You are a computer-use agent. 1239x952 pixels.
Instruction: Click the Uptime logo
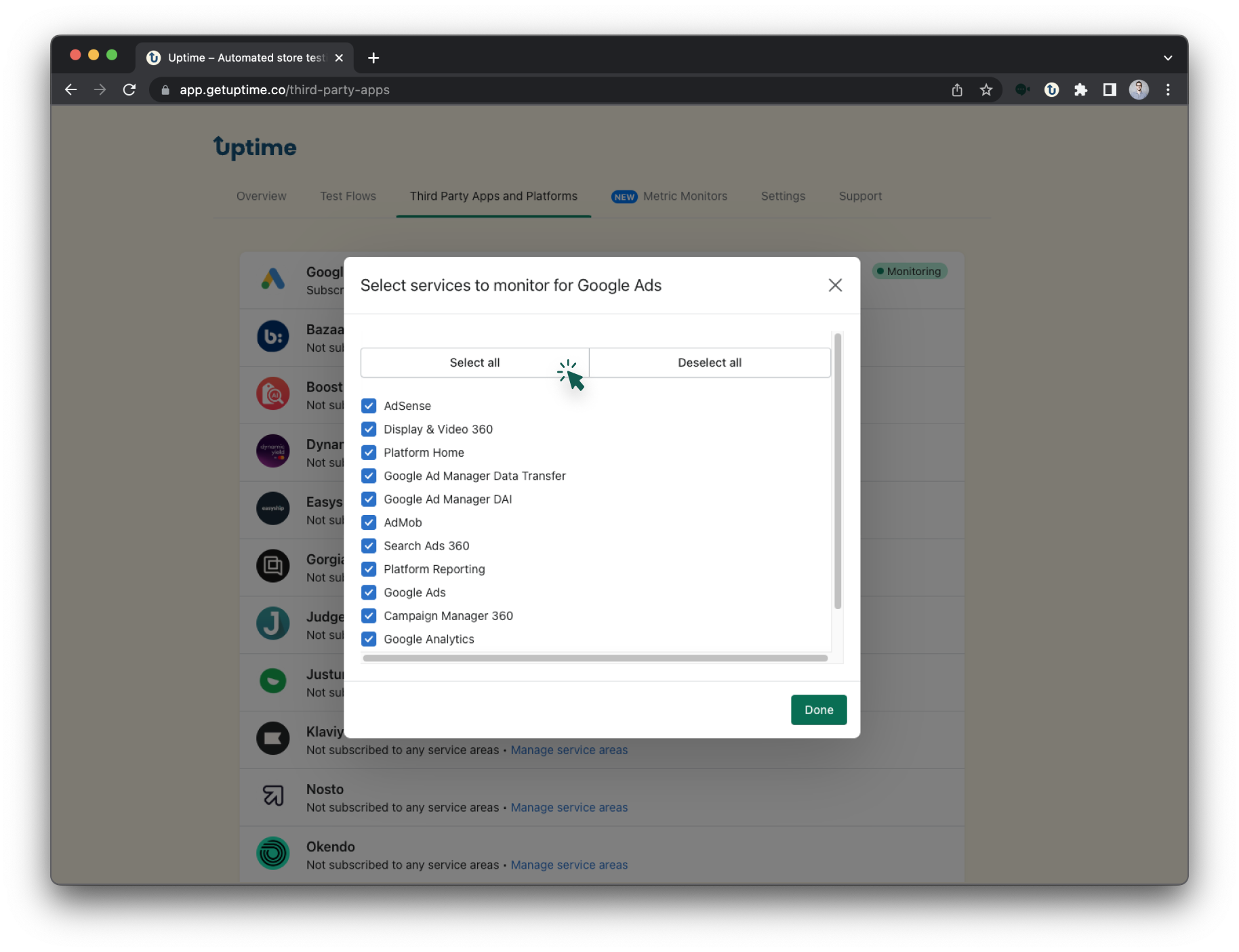tap(255, 147)
